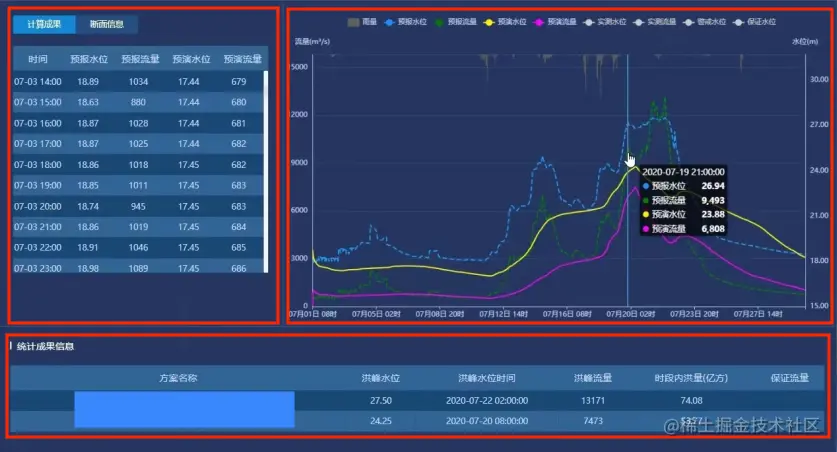This screenshot has height=452, width=837.
Task: Click x-axis label 07月05日 02时
Action: coord(376,314)
